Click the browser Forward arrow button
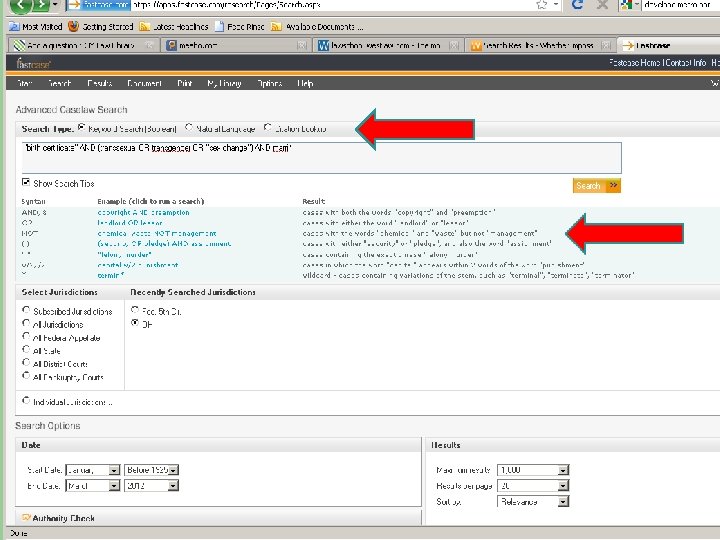 tap(42, 5)
